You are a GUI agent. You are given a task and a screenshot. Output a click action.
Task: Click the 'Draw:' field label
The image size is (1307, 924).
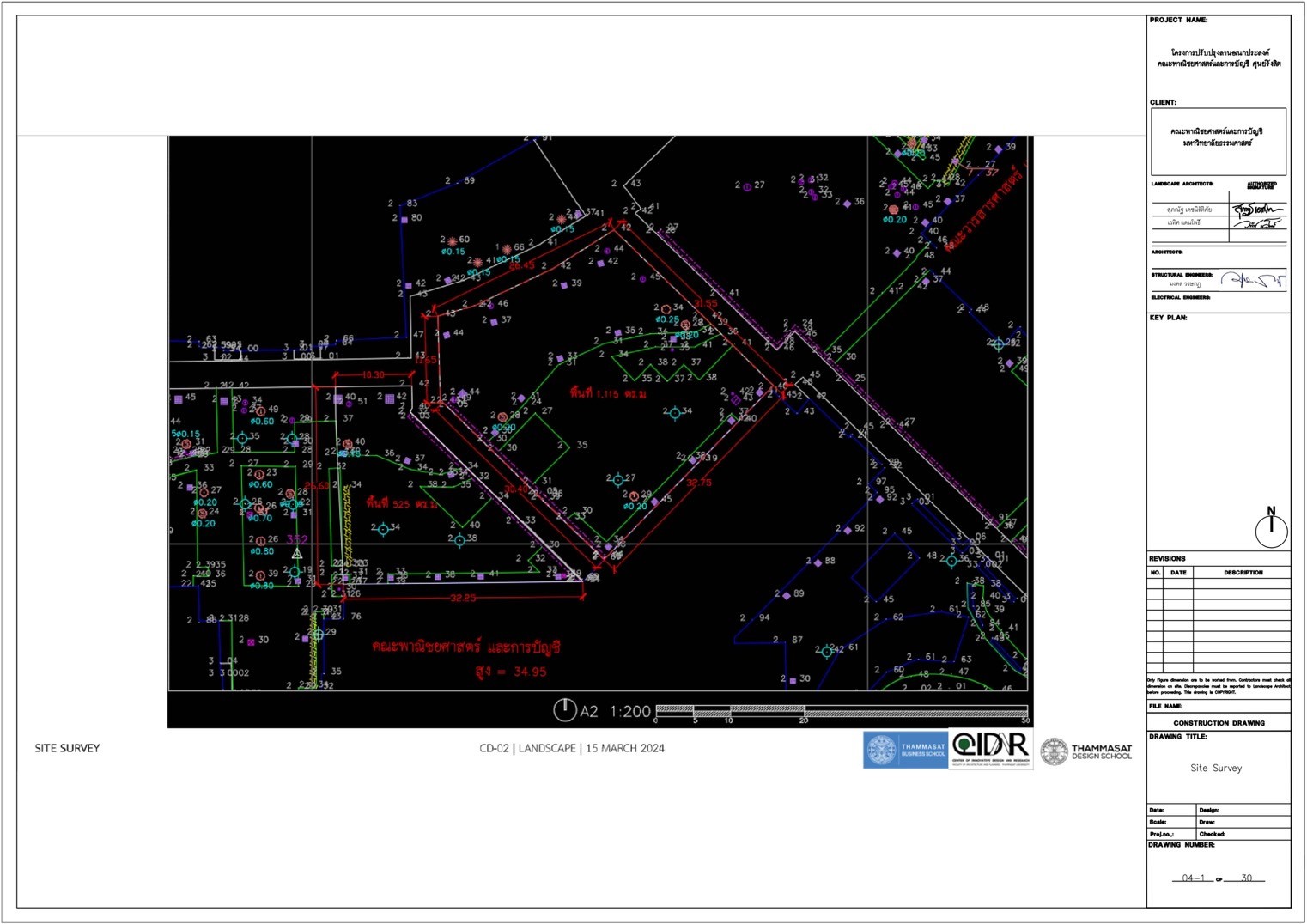(x=1207, y=822)
